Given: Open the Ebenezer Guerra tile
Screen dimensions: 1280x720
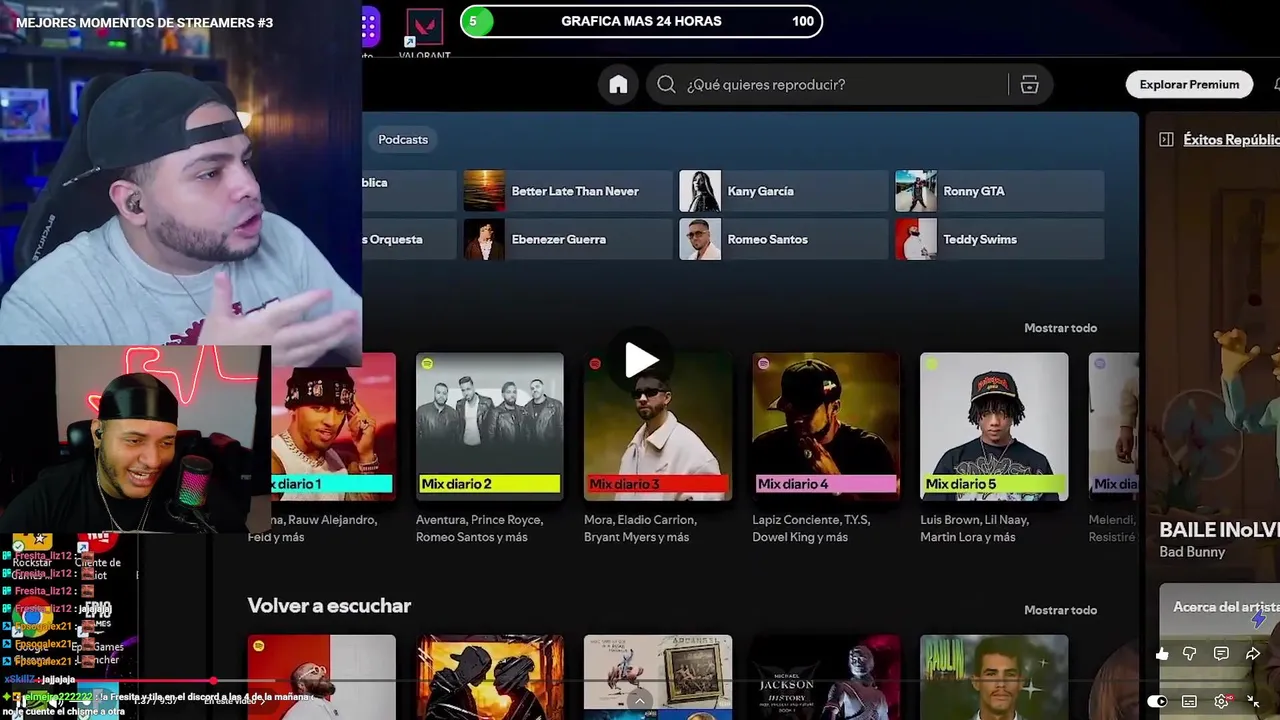Looking at the screenshot, I should [568, 239].
